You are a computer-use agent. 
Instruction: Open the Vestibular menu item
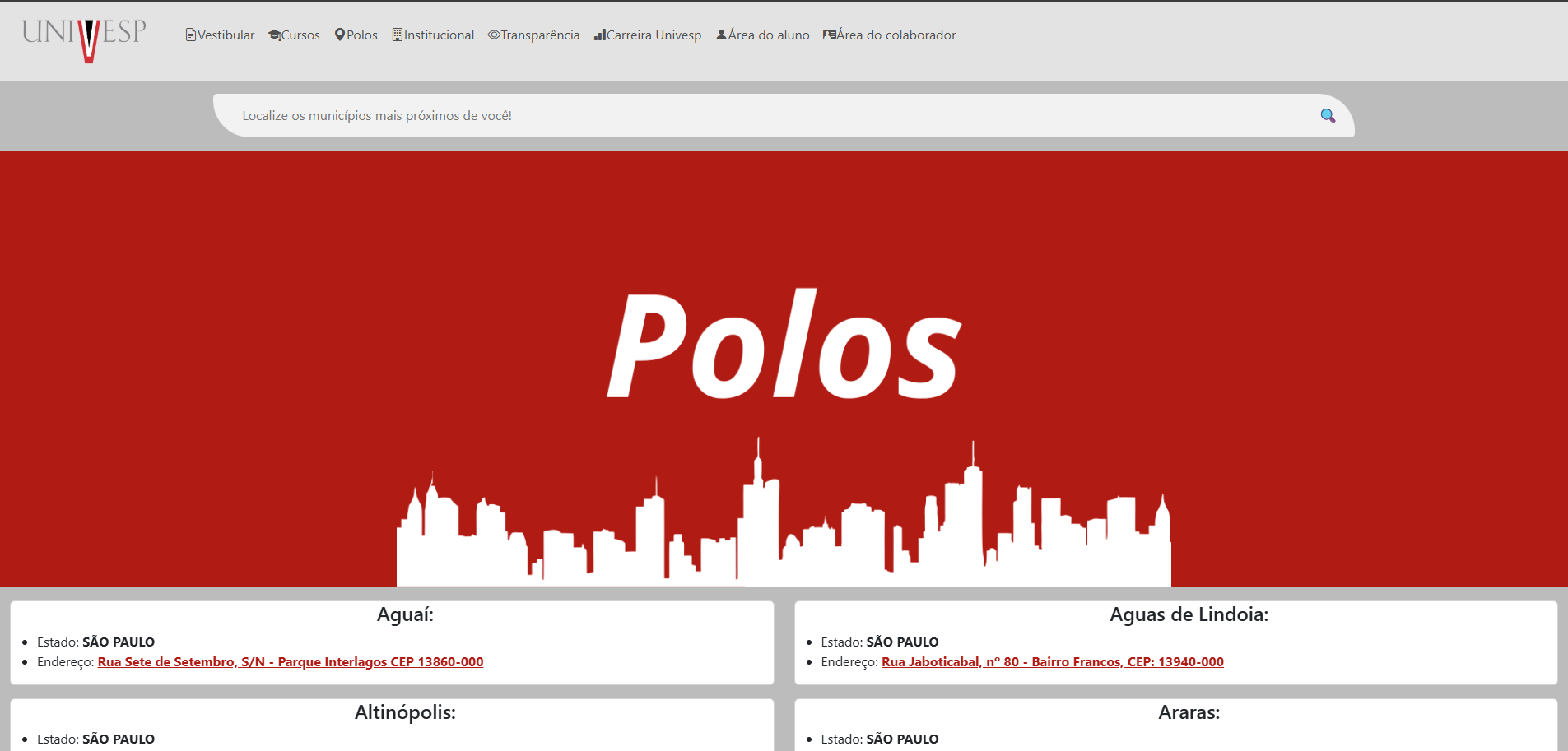click(x=226, y=35)
